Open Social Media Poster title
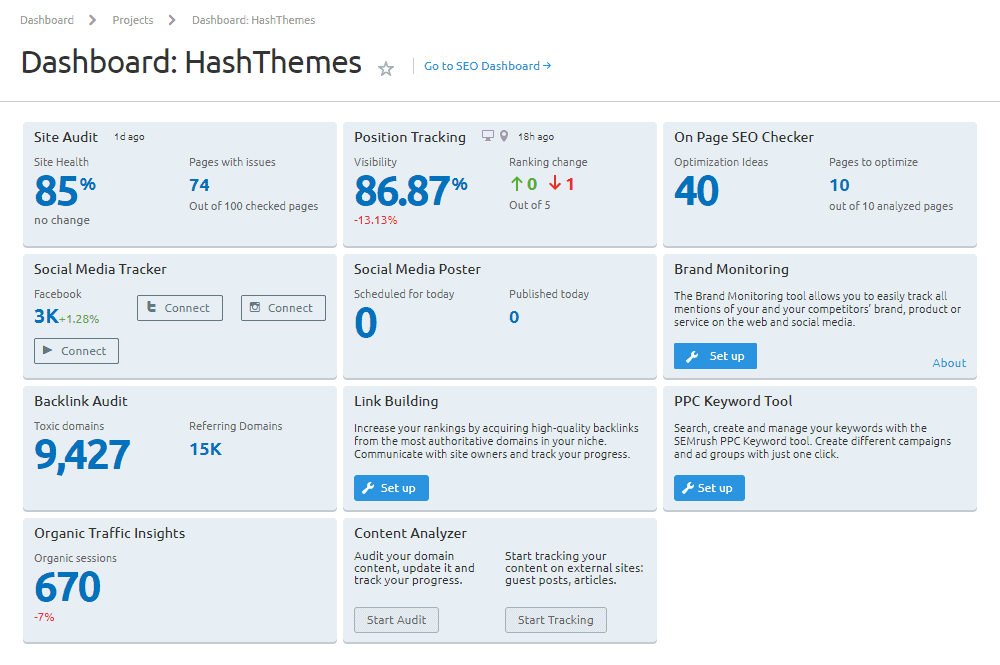The width and height of the screenshot is (1000, 665). pos(417,269)
